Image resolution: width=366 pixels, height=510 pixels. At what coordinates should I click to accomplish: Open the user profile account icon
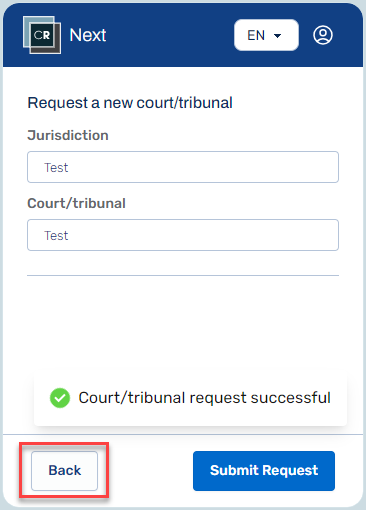323,35
